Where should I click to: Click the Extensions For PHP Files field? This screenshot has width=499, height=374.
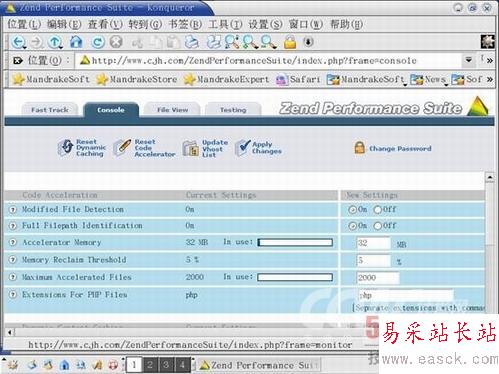click(406, 295)
